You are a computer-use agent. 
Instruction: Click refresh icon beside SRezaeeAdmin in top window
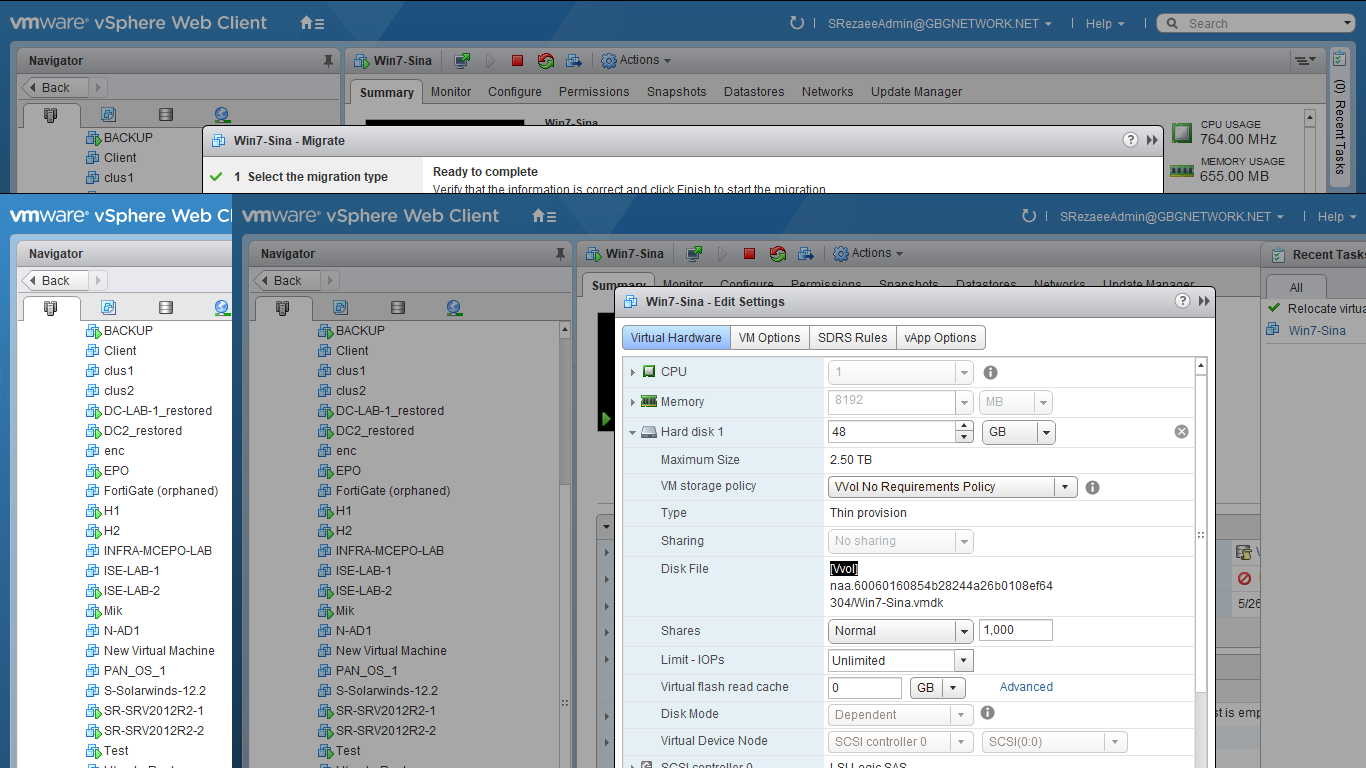797,23
